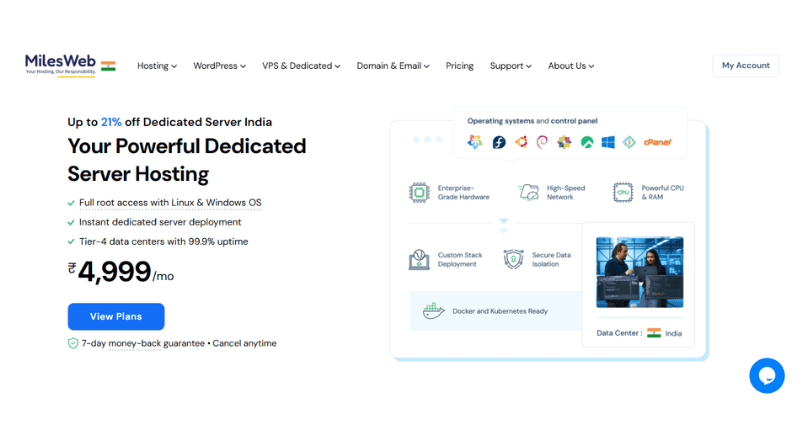Expand the About Us menu

pyautogui.click(x=571, y=66)
